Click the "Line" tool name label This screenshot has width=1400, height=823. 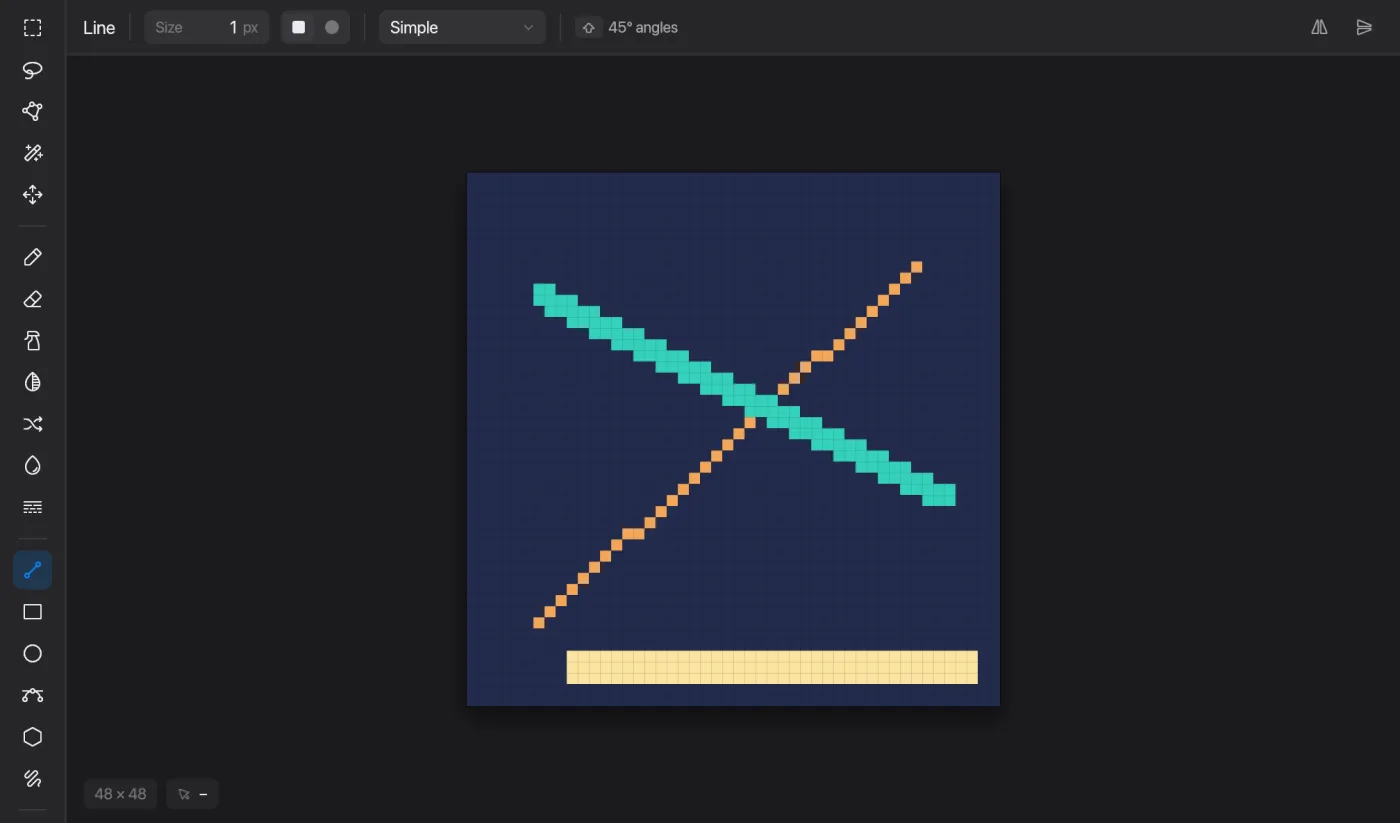99,28
